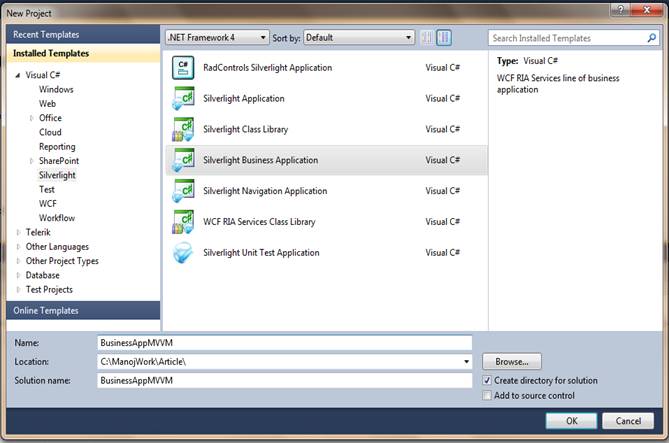This screenshot has width=669, height=443.
Task: Select the Cloud category
Action: pos(50,132)
